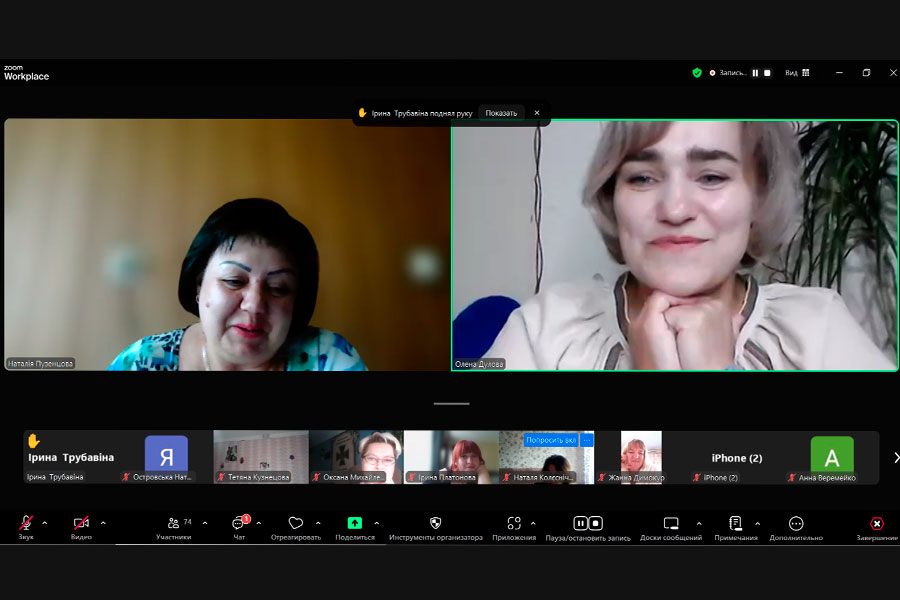Viewport: 900px width, 600px height.
Task: Open three-dots menu on Наталя Колесніч thumbnail
Action: point(587,440)
